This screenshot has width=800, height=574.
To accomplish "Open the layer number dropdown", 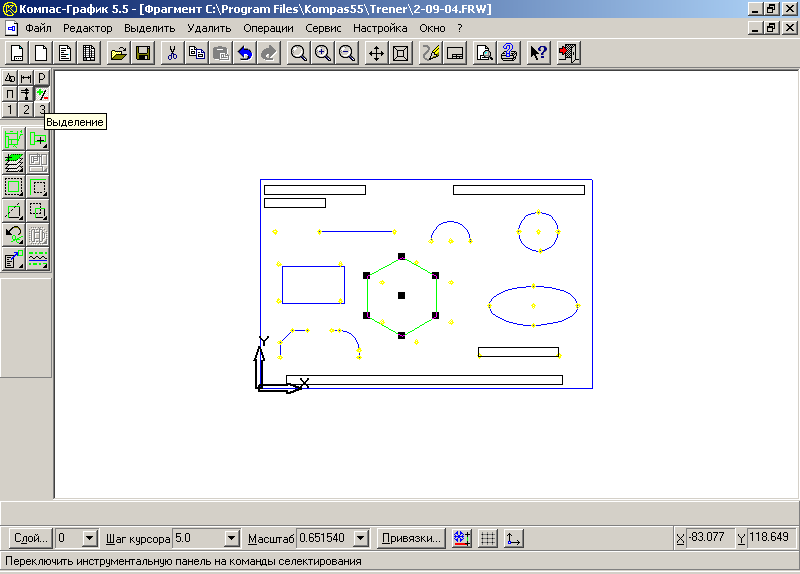I will click(89, 538).
